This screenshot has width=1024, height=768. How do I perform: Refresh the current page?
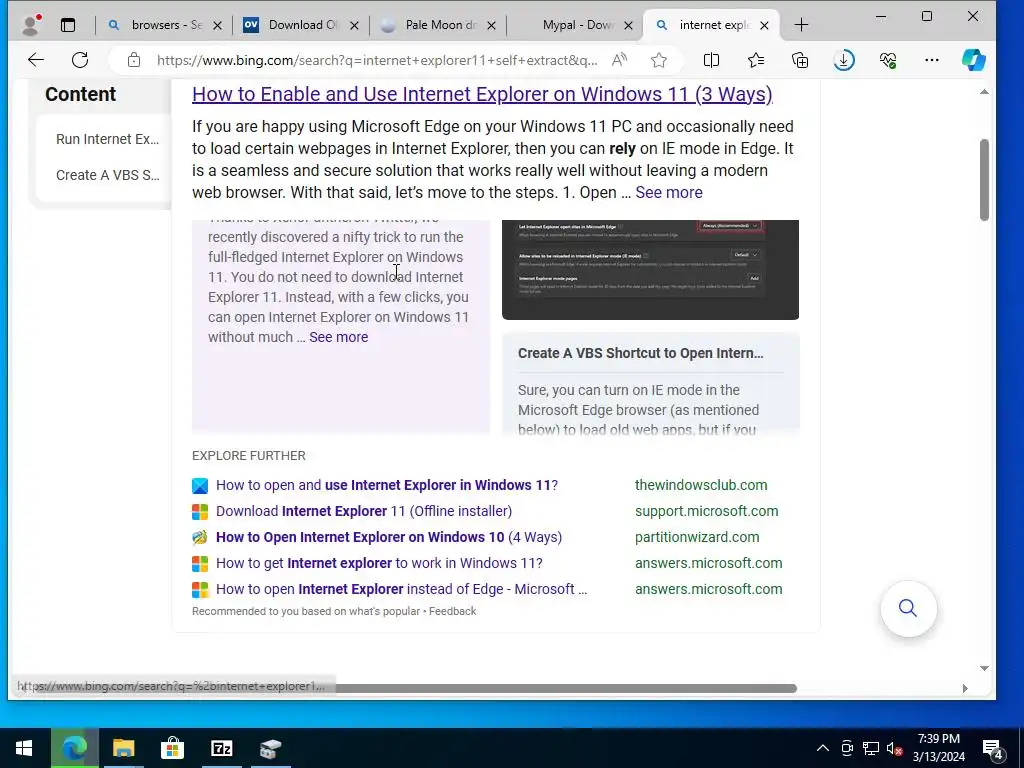[x=80, y=60]
